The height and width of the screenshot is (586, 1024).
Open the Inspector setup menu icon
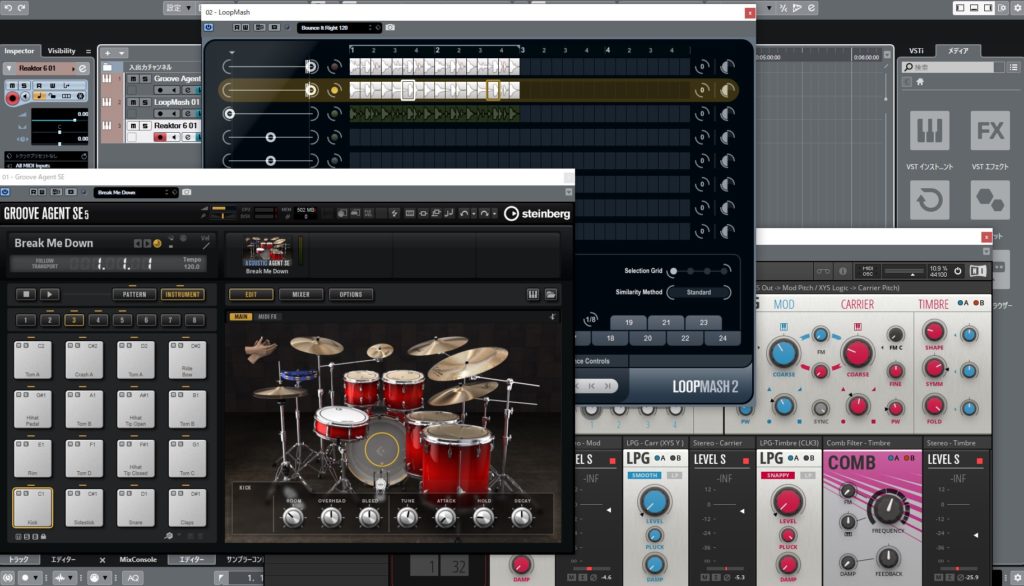[x=88, y=51]
